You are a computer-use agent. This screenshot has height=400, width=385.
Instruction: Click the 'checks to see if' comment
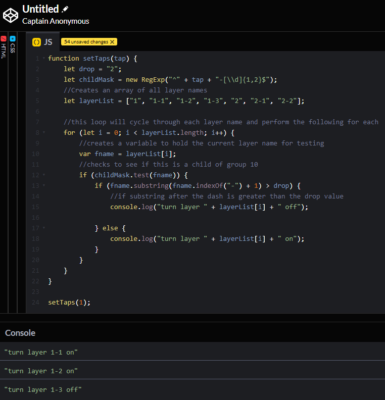coord(168,165)
